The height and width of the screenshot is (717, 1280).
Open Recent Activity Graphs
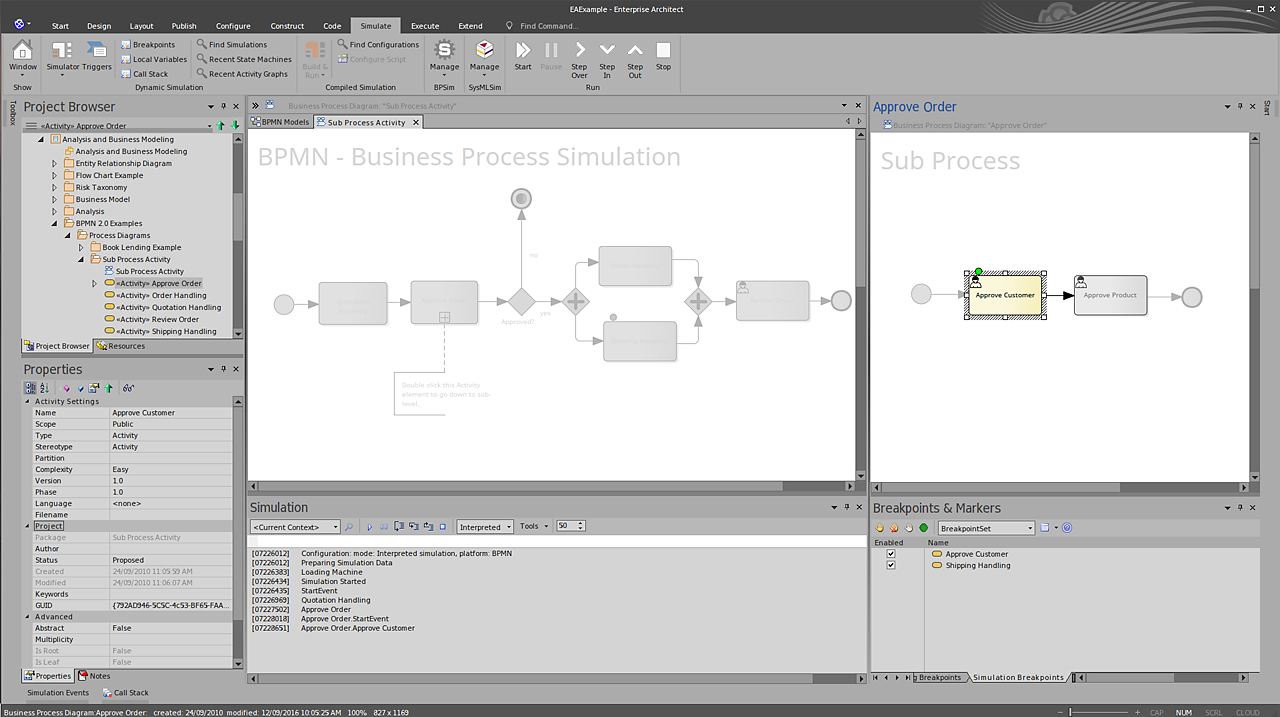coord(241,74)
